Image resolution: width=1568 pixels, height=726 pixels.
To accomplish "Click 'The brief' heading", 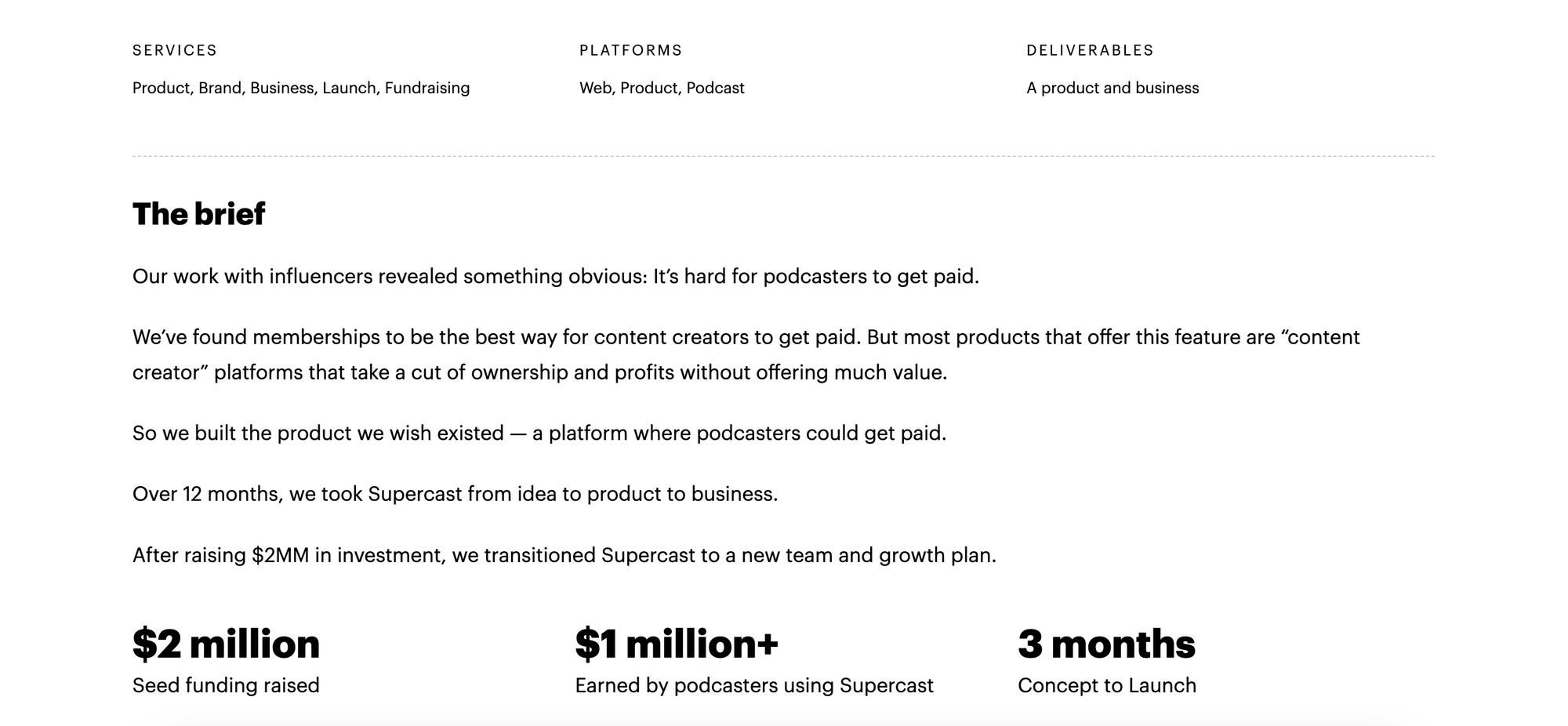I will coord(199,214).
